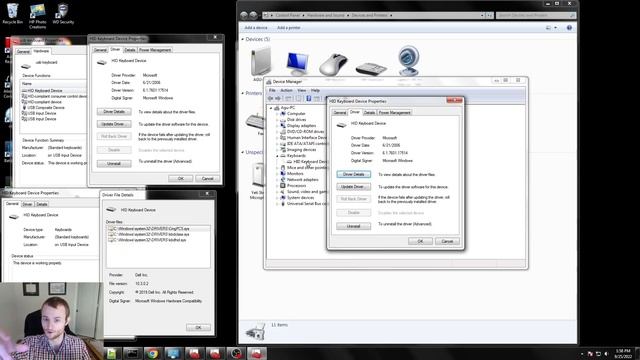Screen dimensions: 640x360
Task: Open Power Management tab in dialog over Device Manager
Action: point(394,113)
